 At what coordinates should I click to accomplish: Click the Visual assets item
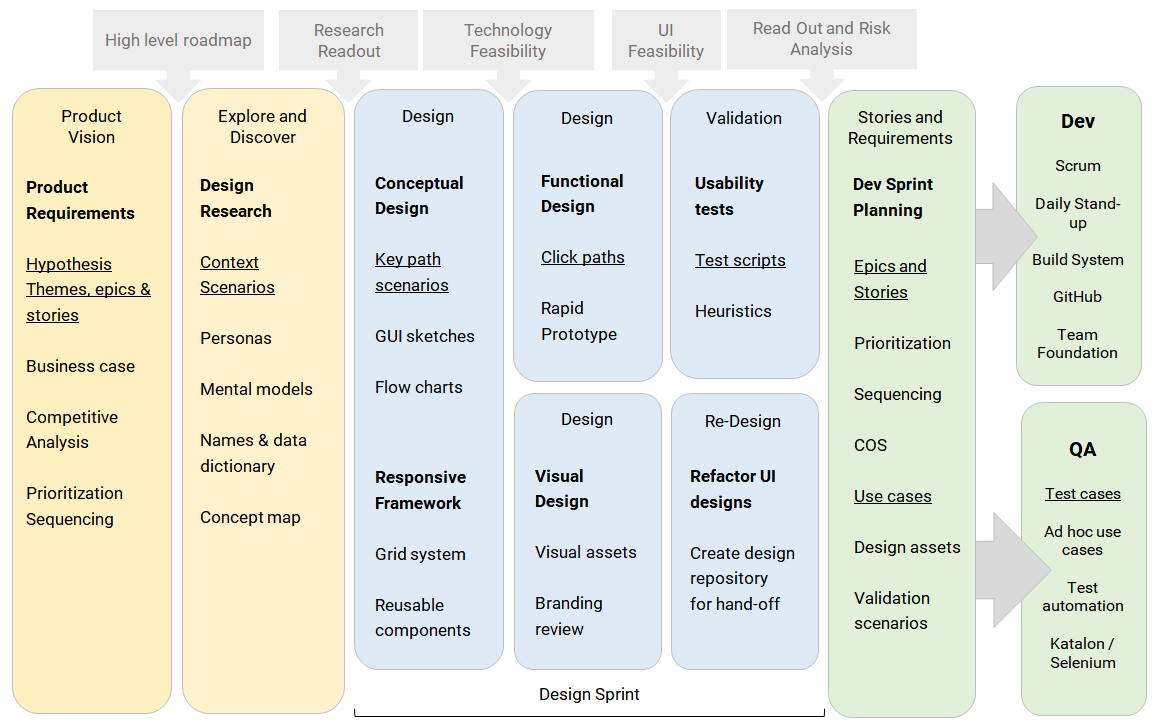tap(585, 552)
